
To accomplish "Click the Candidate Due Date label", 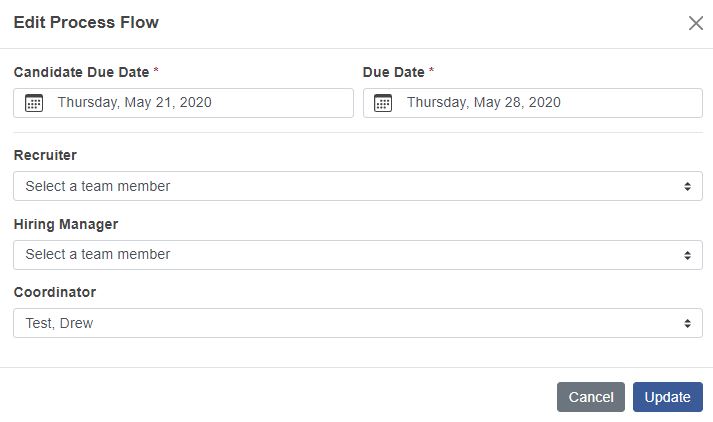I will pyautogui.click(x=81, y=72).
